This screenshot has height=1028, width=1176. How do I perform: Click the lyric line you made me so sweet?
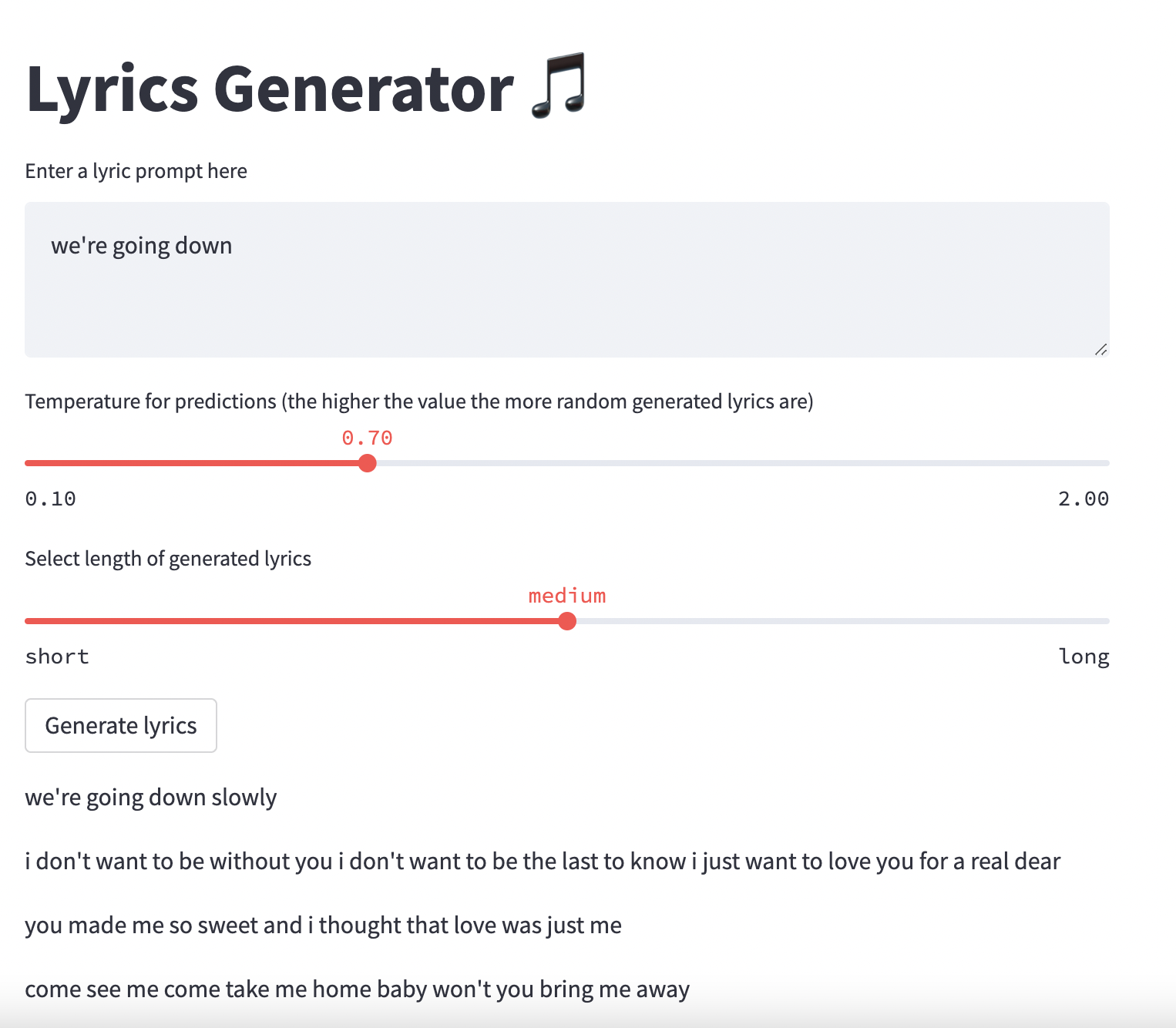[323, 925]
